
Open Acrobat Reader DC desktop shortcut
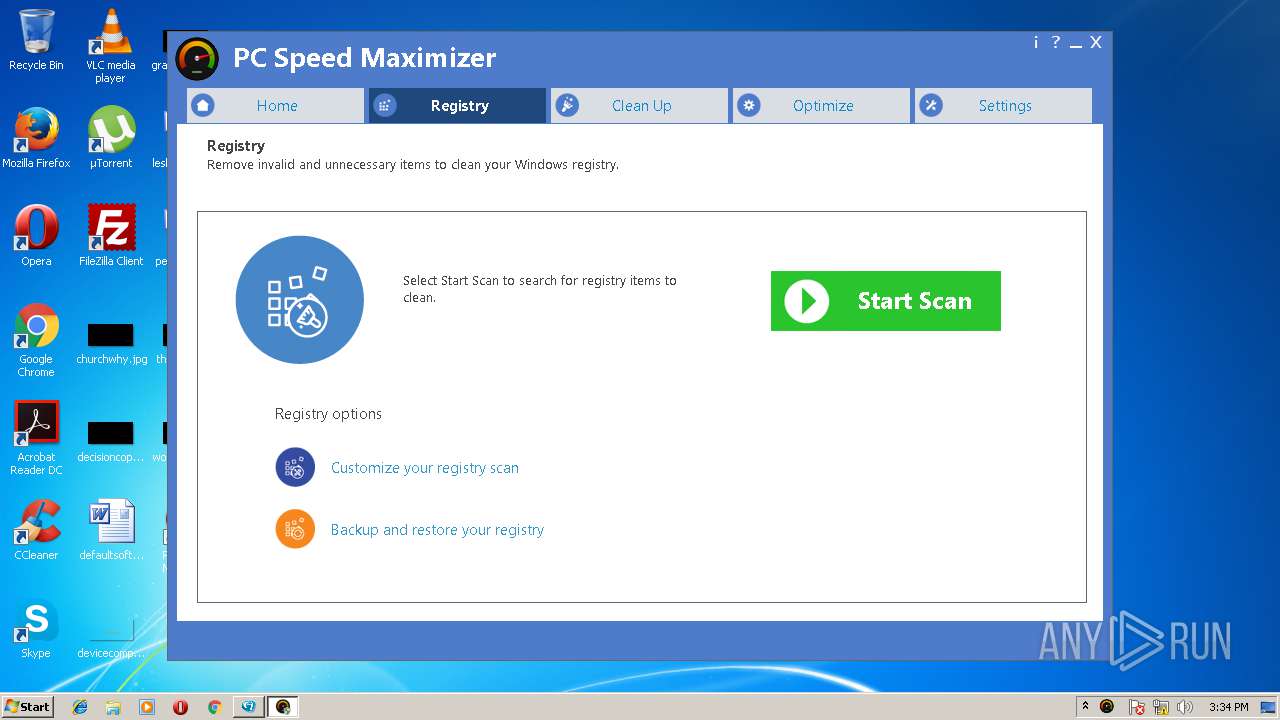click(36, 438)
